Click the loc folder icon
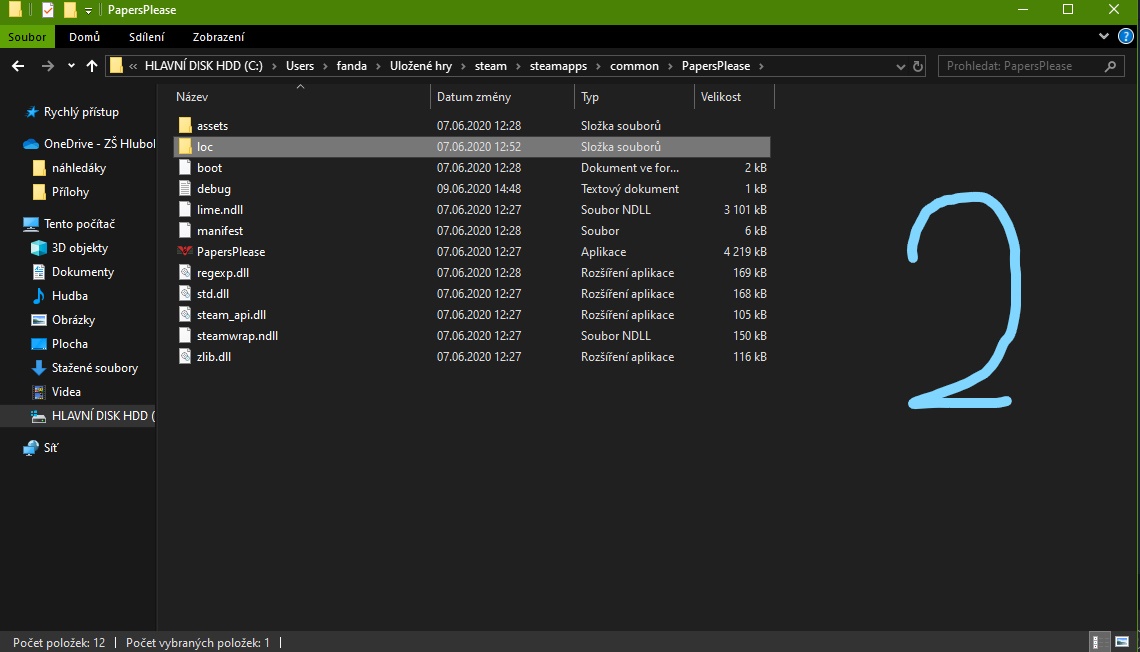Viewport: 1140px width, 652px height. pyautogui.click(x=185, y=146)
